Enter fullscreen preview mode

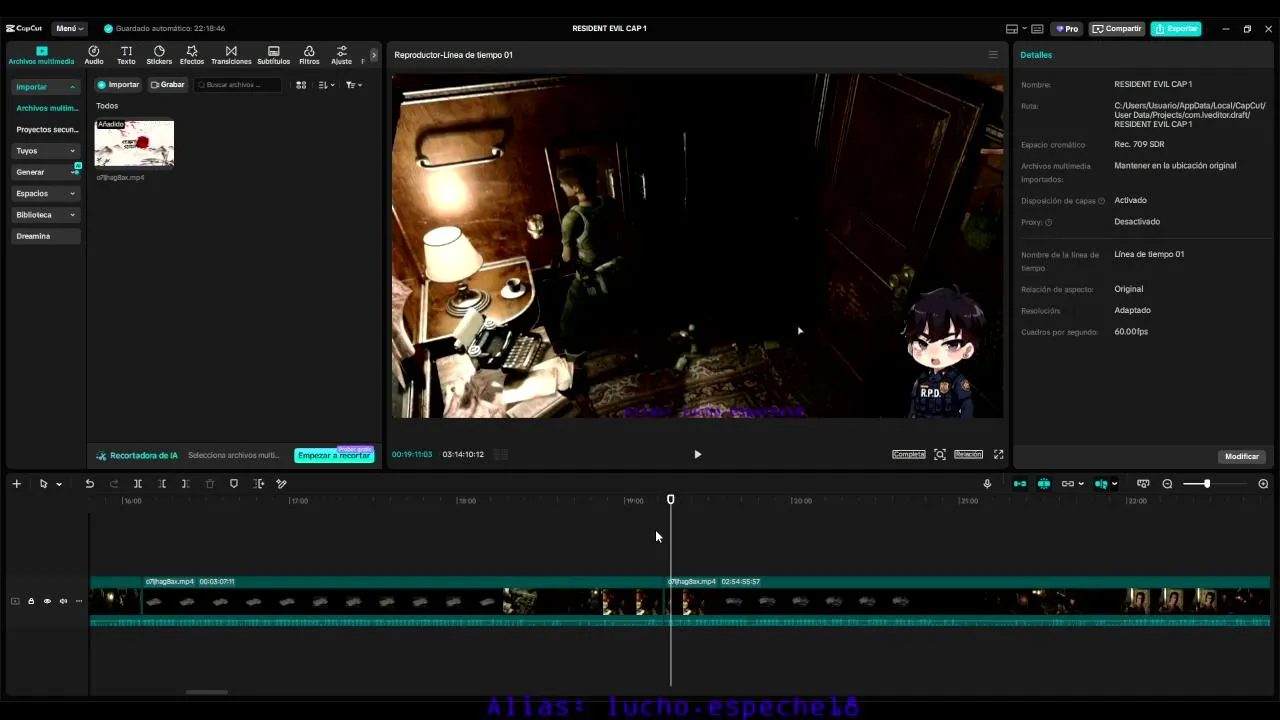pos(998,455)
